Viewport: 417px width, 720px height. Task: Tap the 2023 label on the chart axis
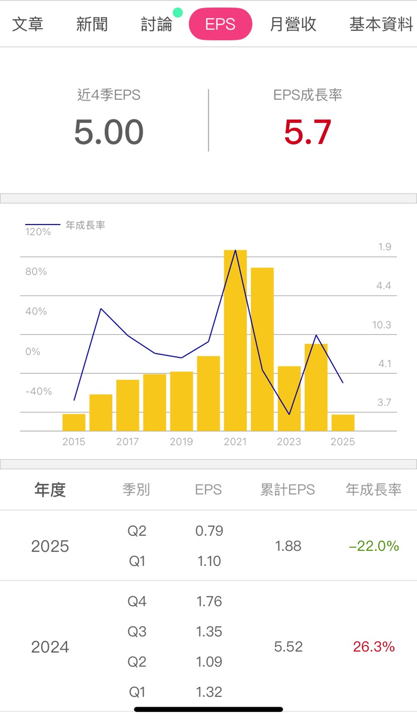tap(289, 442)
